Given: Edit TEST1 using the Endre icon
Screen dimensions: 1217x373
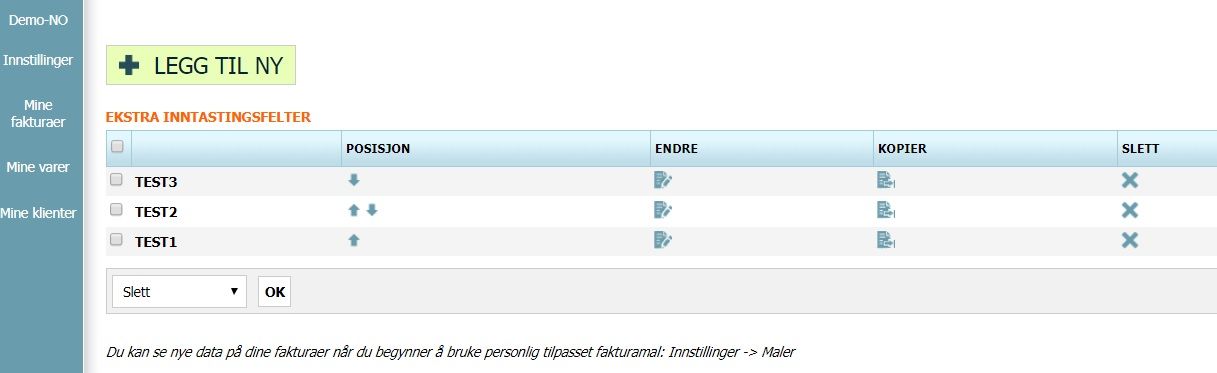Looking at the screenshot, I should [663, 240].
